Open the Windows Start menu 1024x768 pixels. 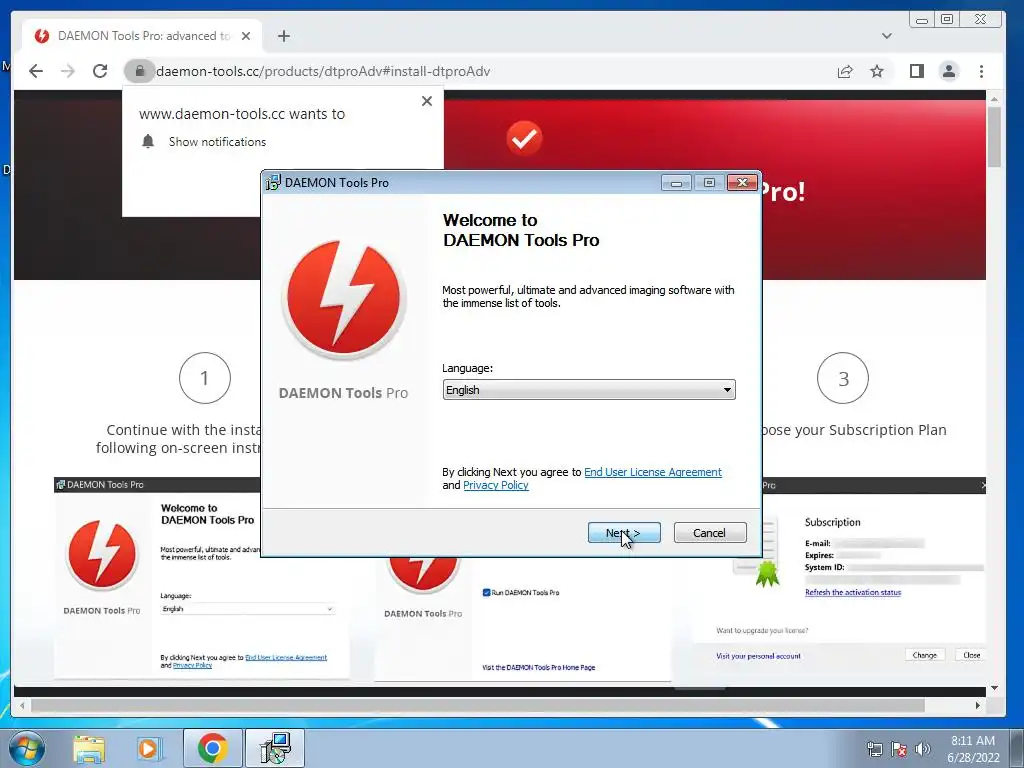click(x=27, y=748)
